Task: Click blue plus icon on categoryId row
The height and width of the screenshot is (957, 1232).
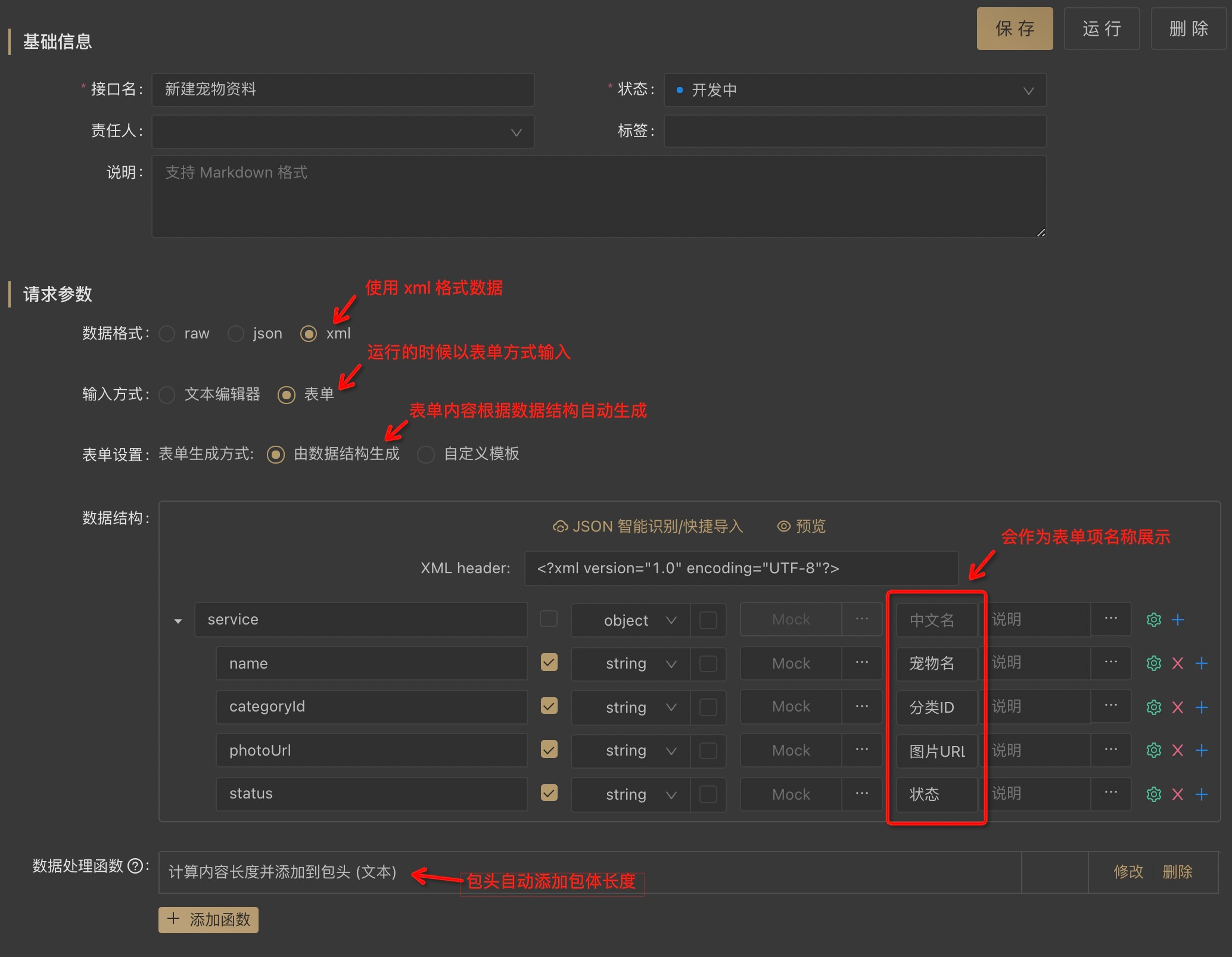Action: [x=1202, y=707]
